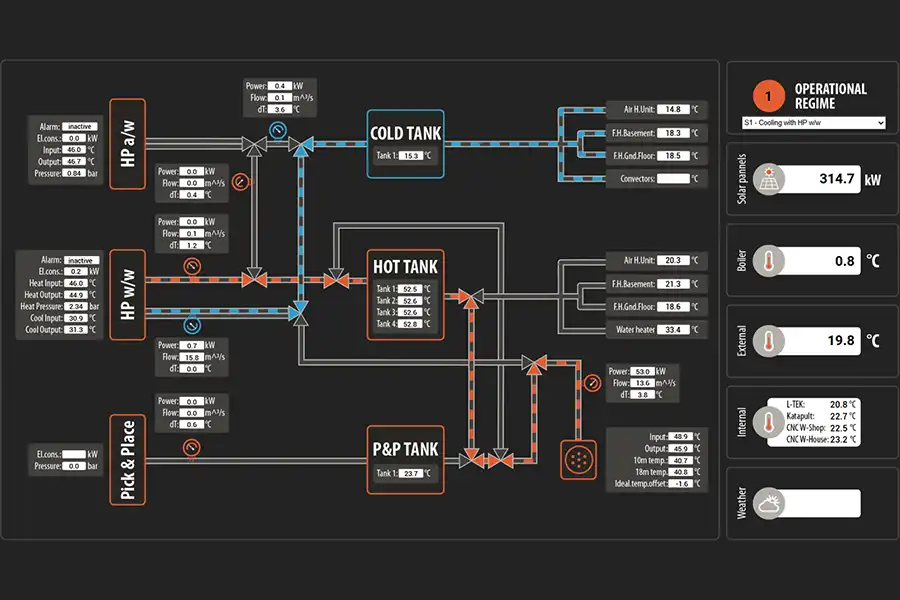Select the HP a/w heat pump block
Screen dimensions: 900x600
pyautogui.click(x=127, y=144)
